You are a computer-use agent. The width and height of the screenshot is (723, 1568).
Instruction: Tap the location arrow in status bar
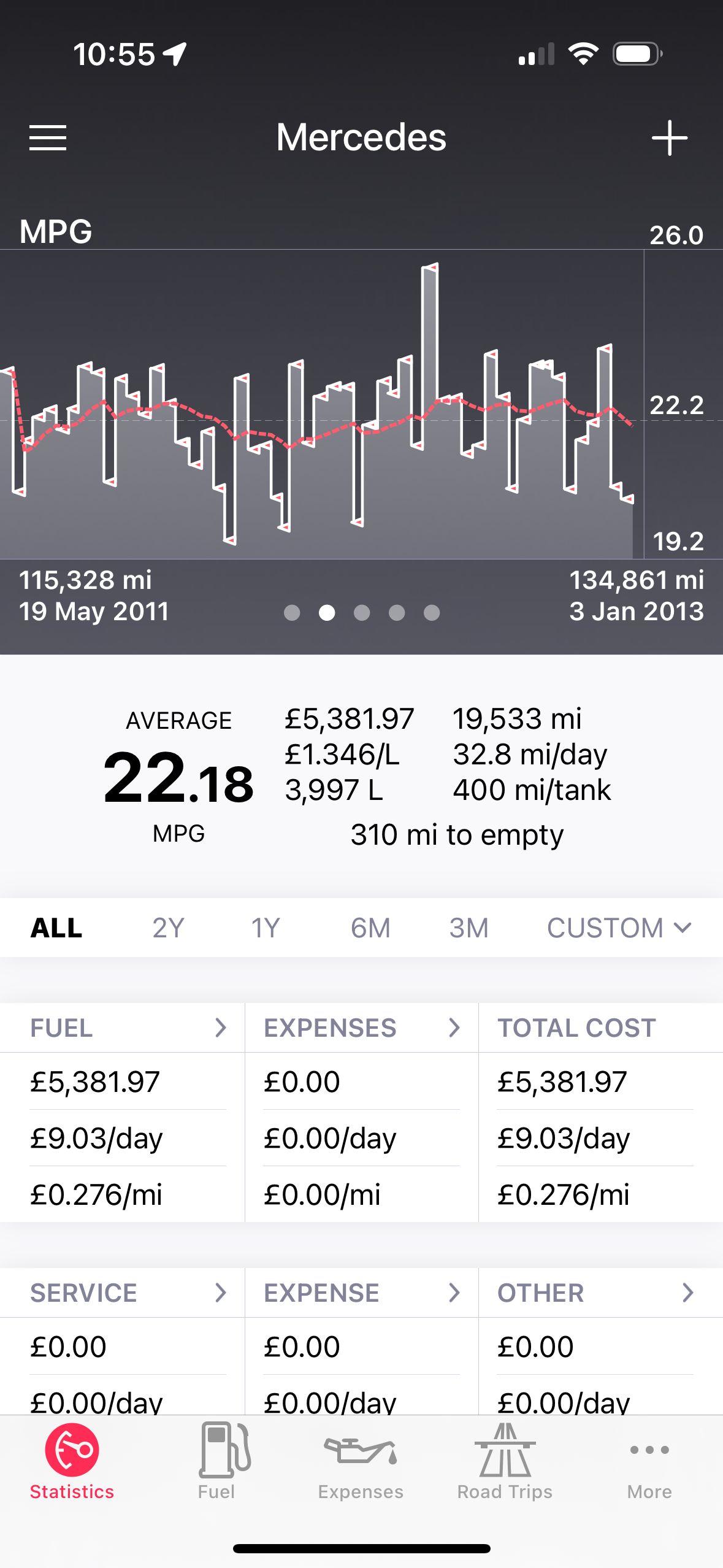pos(176,54)
